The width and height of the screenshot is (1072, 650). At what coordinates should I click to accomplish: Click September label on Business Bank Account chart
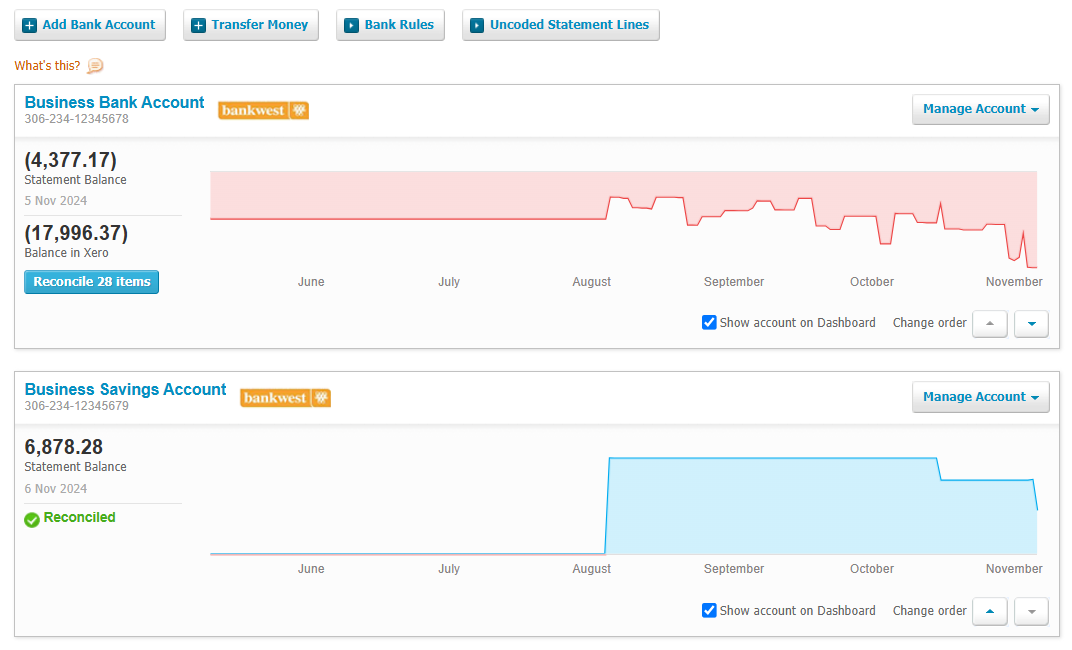tap(734, 282)
